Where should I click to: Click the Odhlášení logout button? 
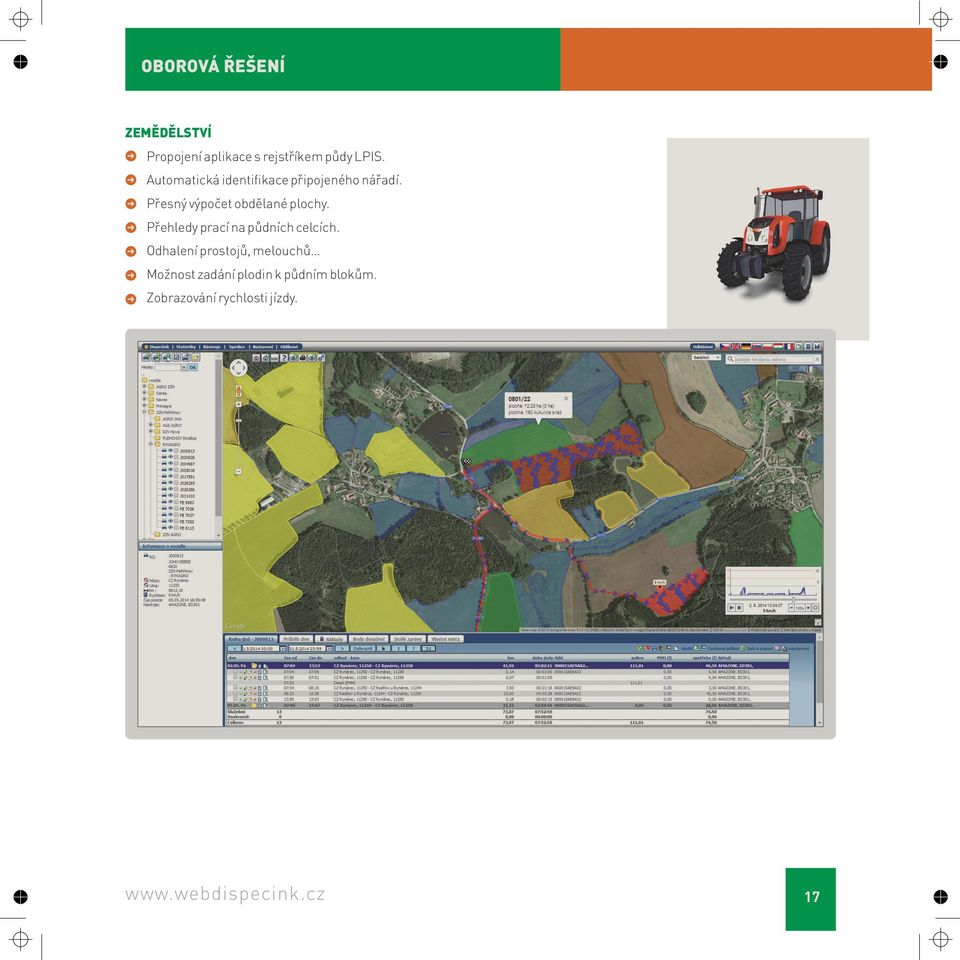point(703,347)
